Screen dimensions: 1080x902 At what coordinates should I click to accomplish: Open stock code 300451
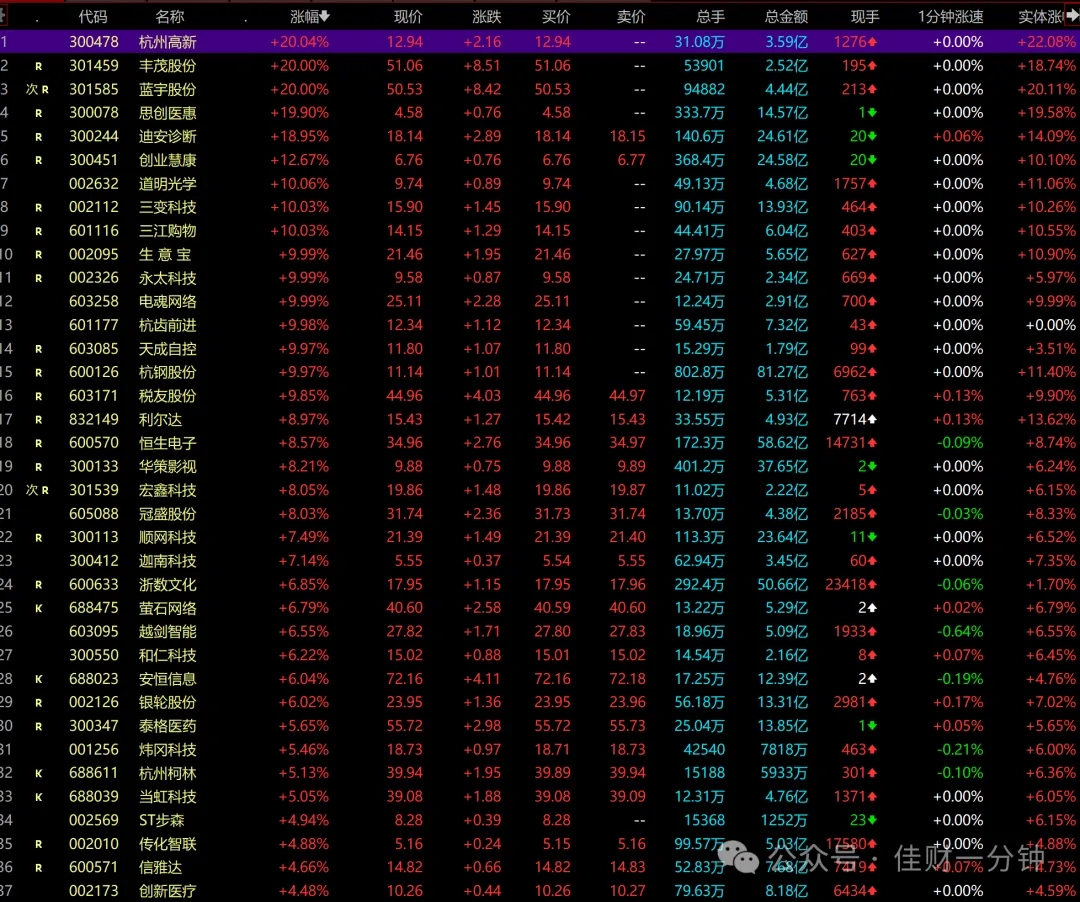pyautogui.click(x=94, y=160)
